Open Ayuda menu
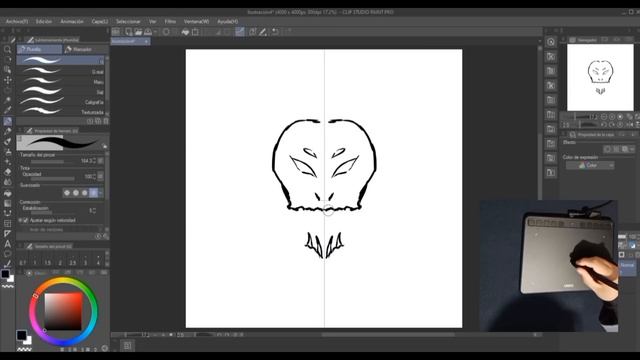The image size is (640, 360). pyautogui.click(x=227, y=21)
